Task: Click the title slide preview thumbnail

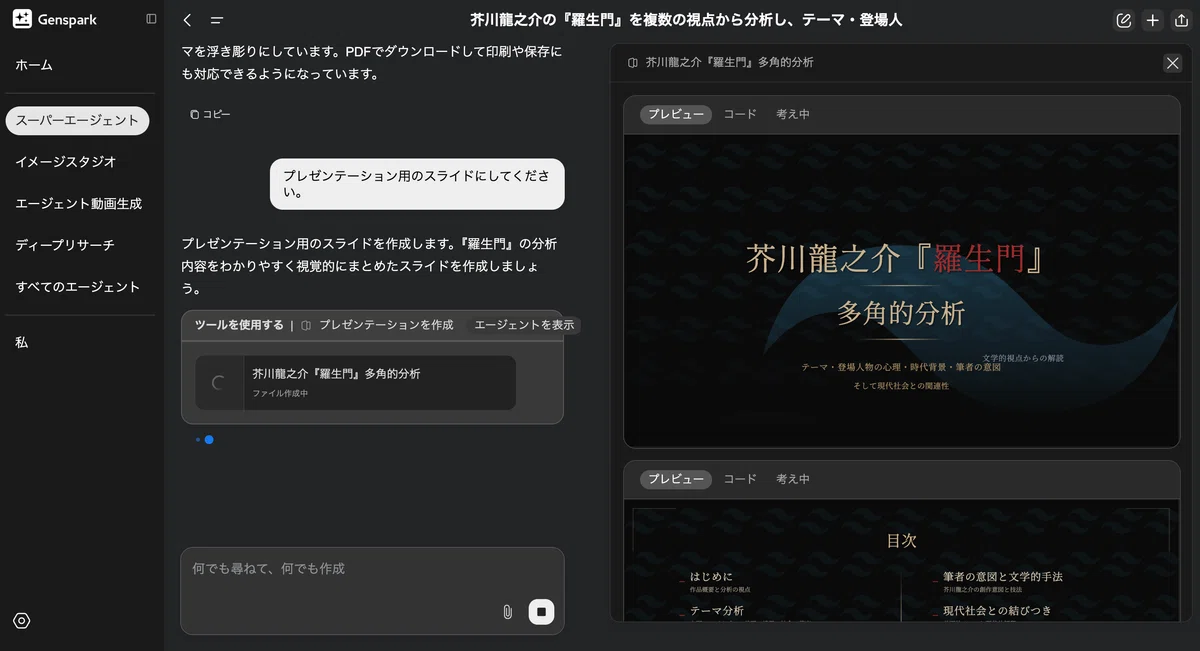Action: point(902,291)
